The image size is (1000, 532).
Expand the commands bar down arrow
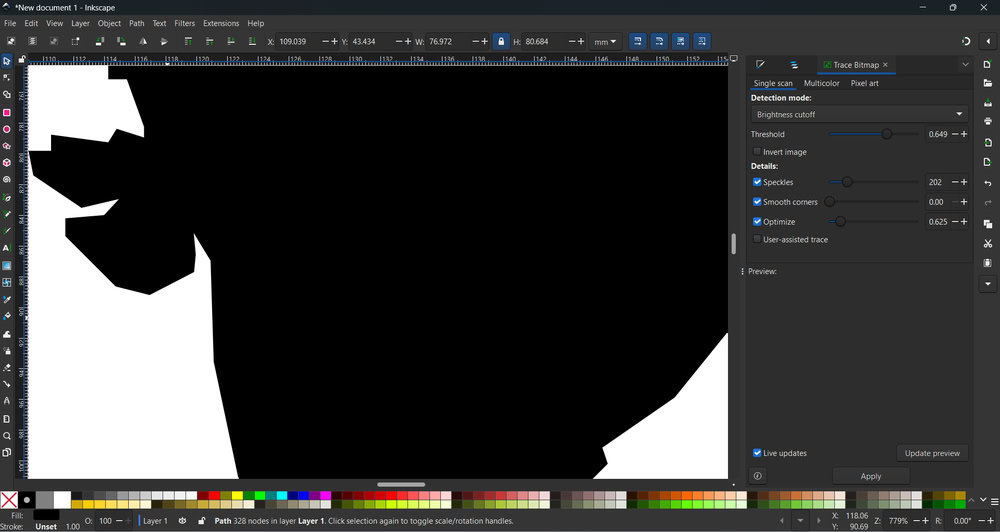tap(988, 283)
